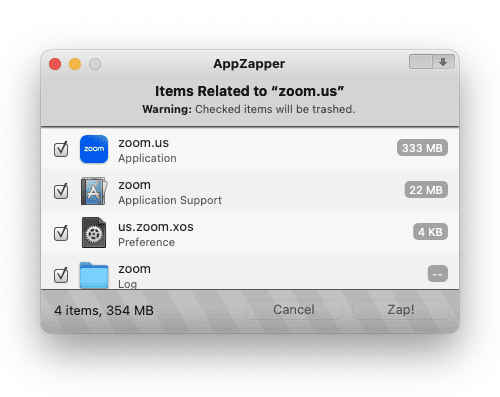Image resolution: width=500 pixels, height=397 pixels.
Task: Click the Cancel button
Action: pos(294,310)
